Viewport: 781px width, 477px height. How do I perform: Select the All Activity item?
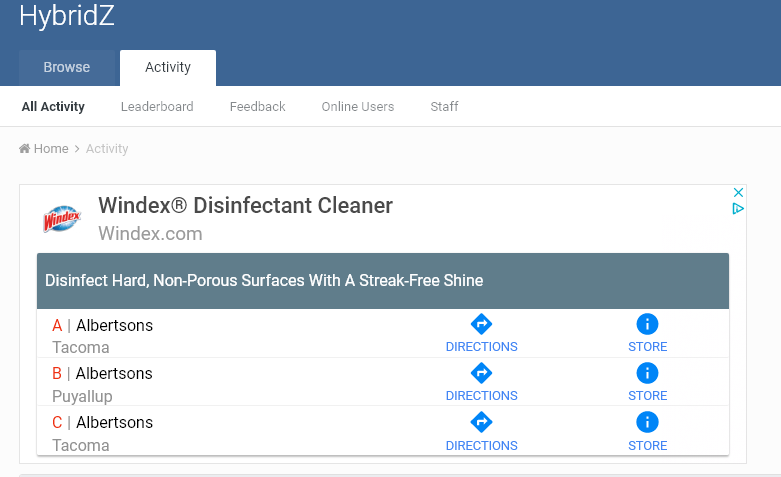pyautogui.click(x=53, y=107)
